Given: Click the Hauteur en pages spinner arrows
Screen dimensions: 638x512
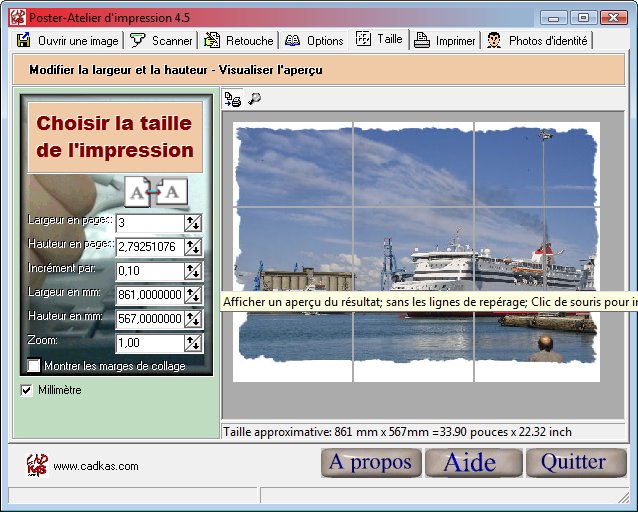Looking at the screenshot, I should point(193,247).
